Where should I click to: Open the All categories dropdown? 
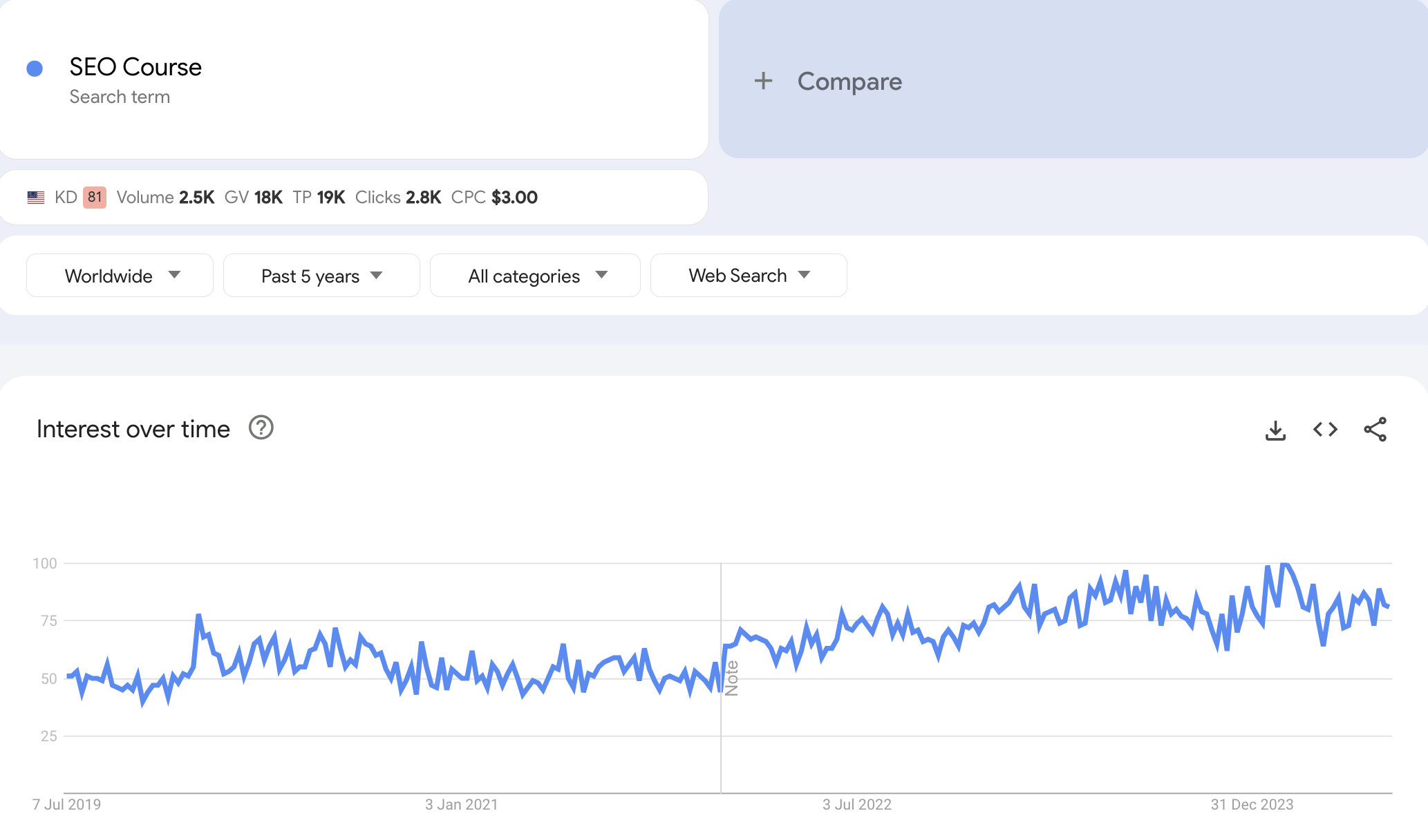coord(535,276)
